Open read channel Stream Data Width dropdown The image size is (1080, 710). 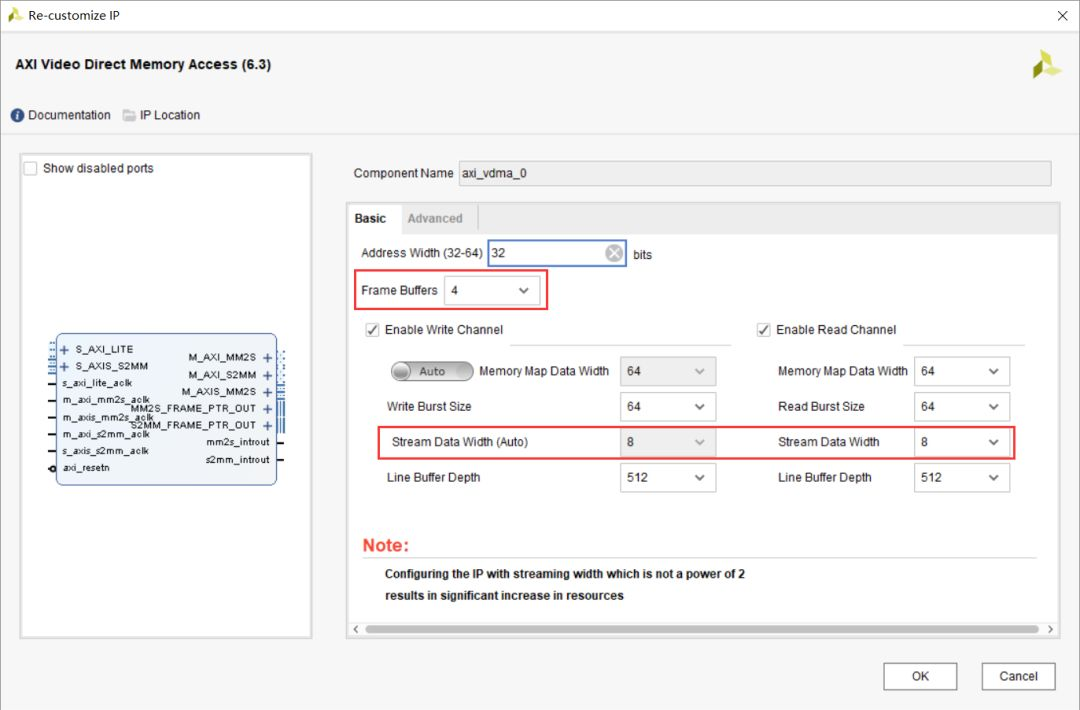[x=962, y=442]
